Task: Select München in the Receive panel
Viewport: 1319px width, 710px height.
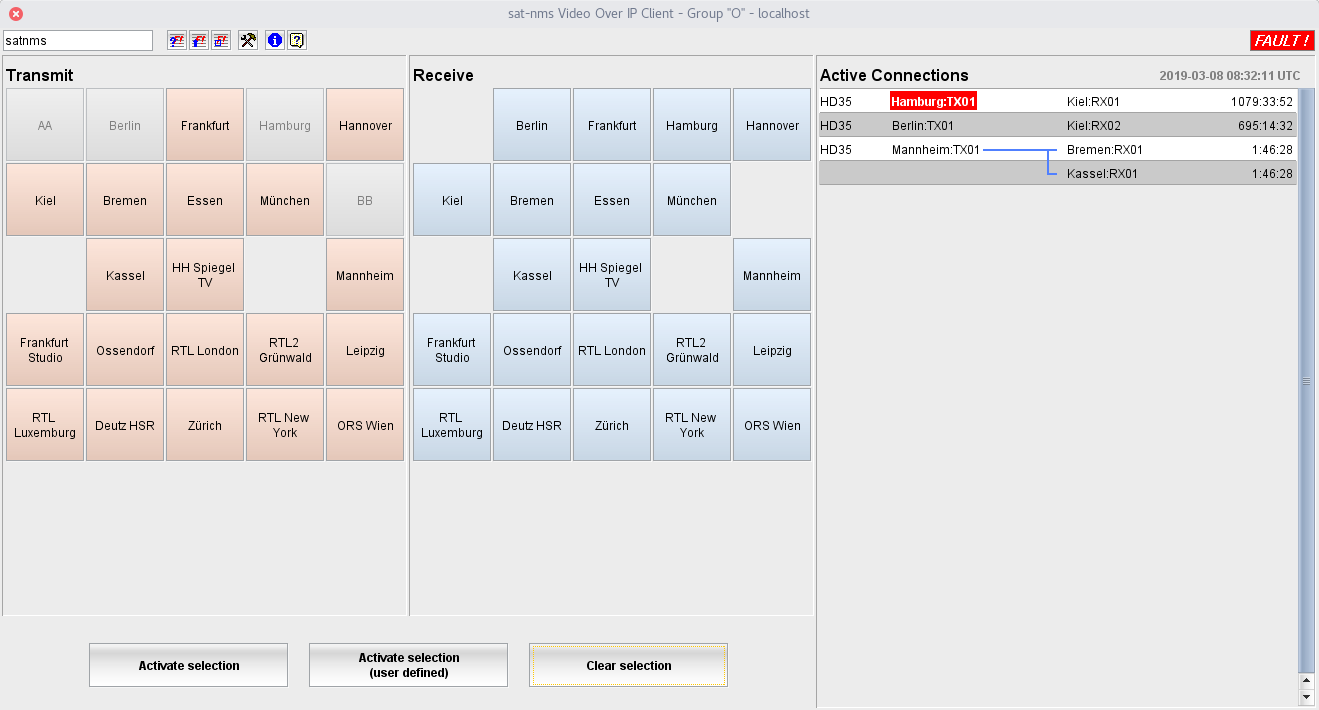Action: 692,201
